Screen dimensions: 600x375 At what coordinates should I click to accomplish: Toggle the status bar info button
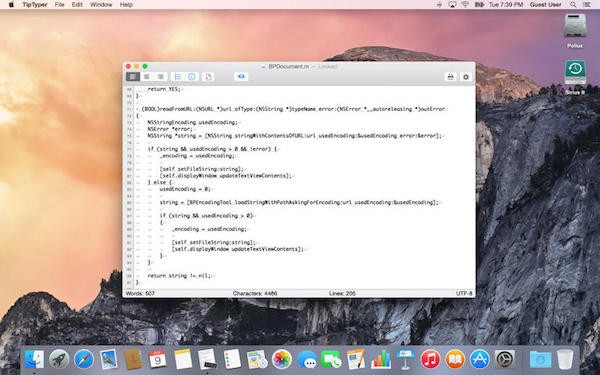192,77
